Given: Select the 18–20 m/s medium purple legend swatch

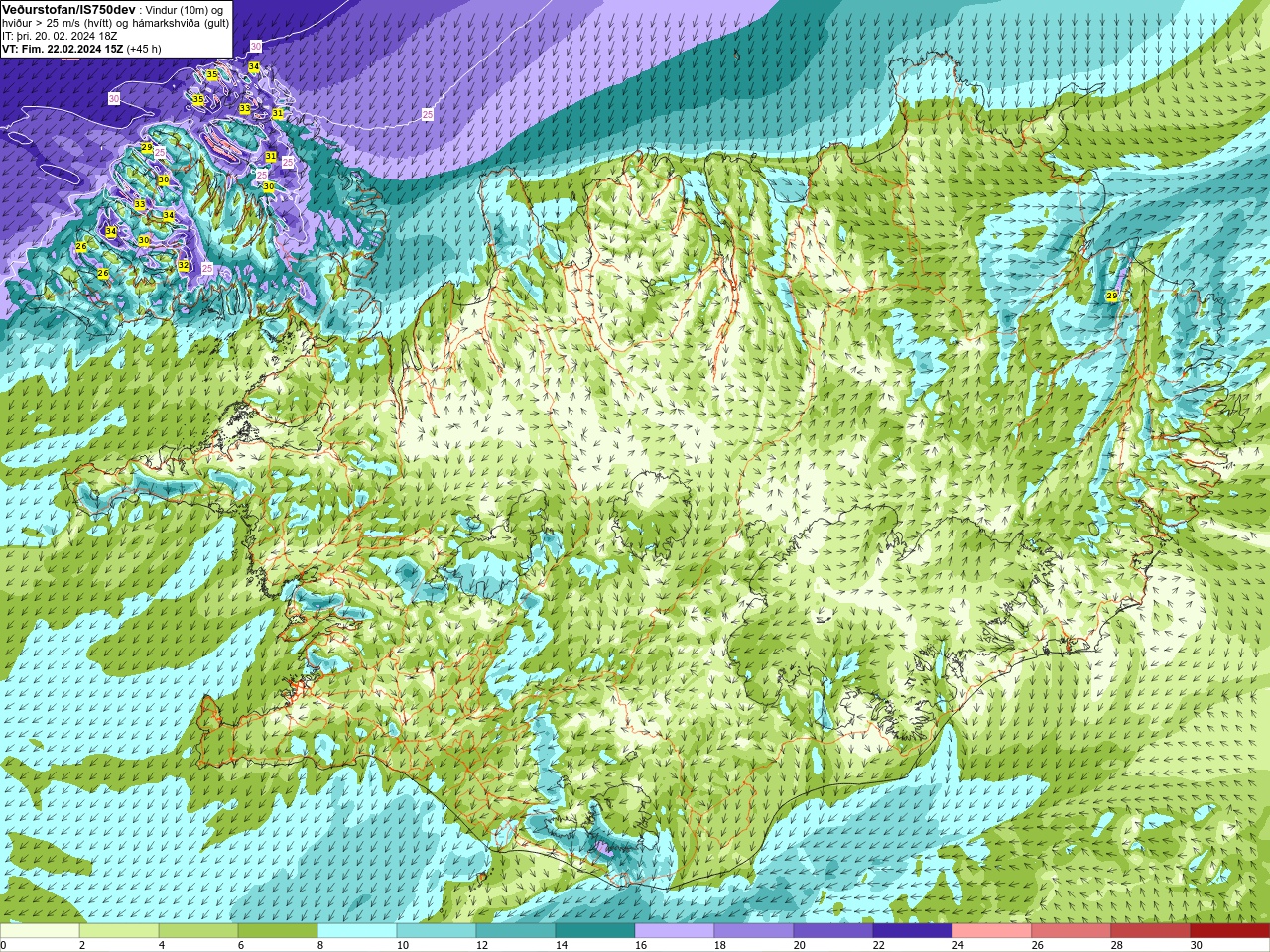Looking at the screenshot, I should tap(754, 931).
